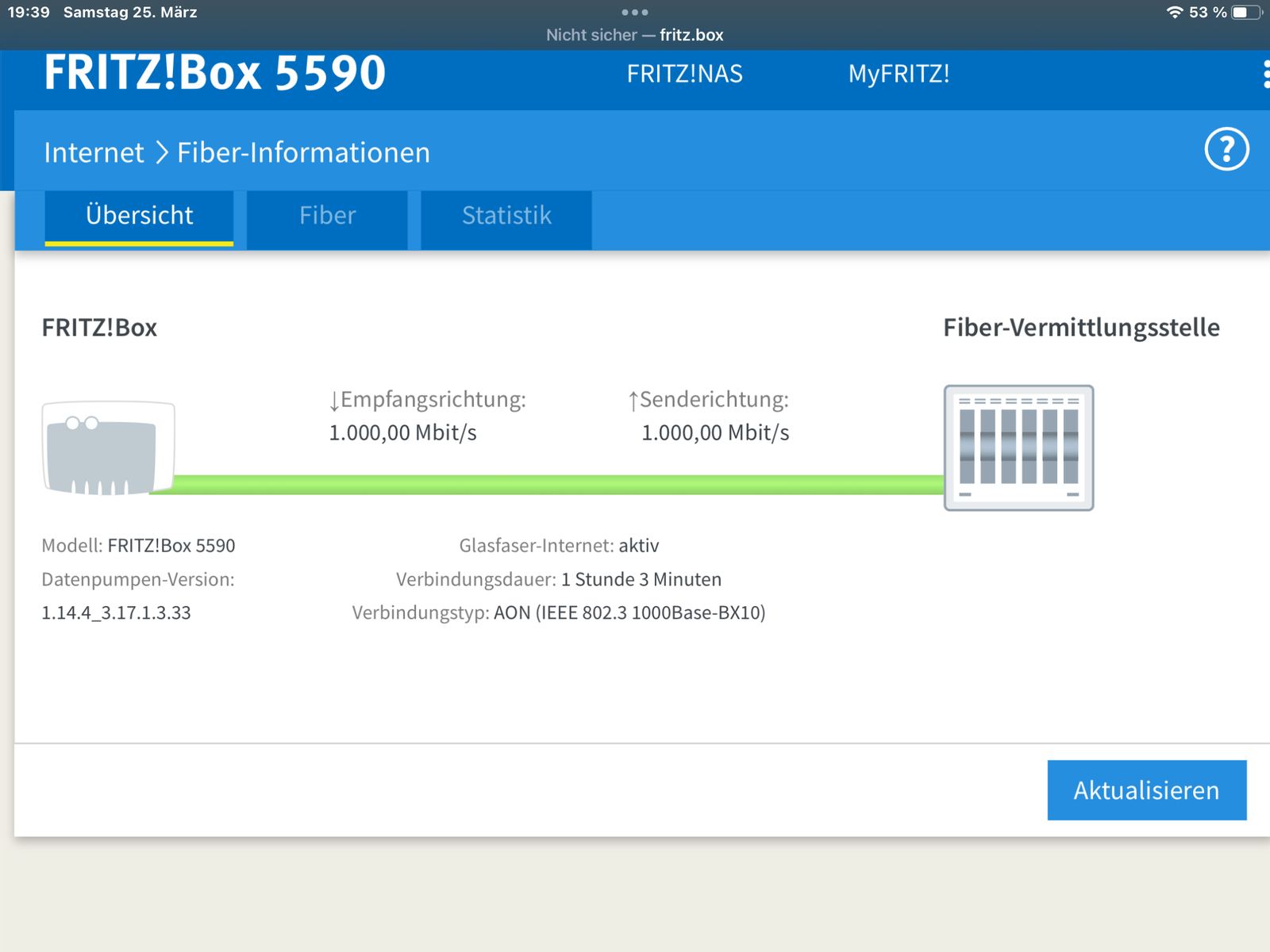This screenshot has height=952, width=1270.
Task: Open the help question mark icon
Action: [1226, 149]
